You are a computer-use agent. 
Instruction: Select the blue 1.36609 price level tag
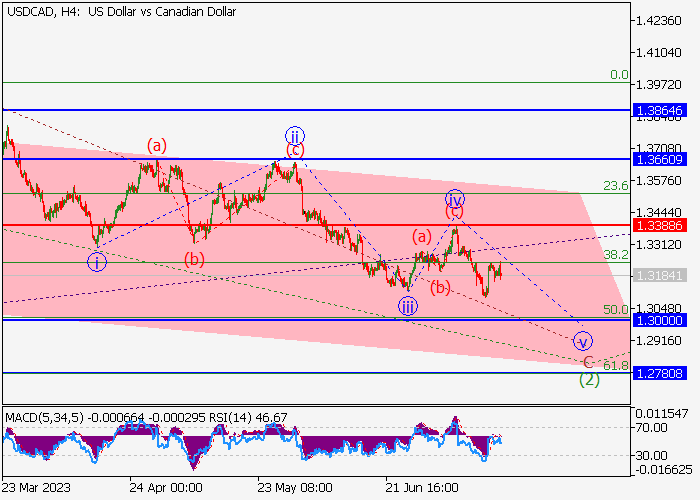(x=659, y=159)
